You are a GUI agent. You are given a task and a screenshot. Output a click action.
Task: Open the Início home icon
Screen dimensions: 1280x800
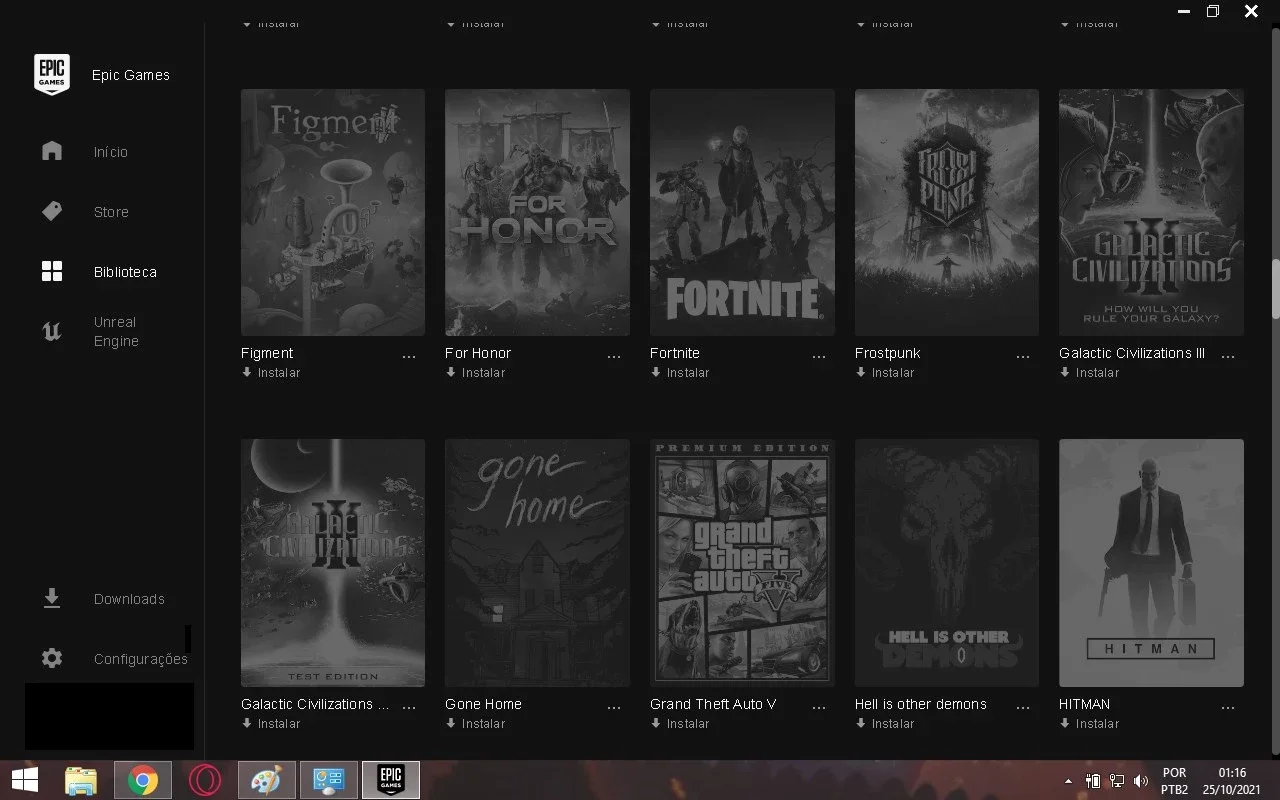point(52,151)
